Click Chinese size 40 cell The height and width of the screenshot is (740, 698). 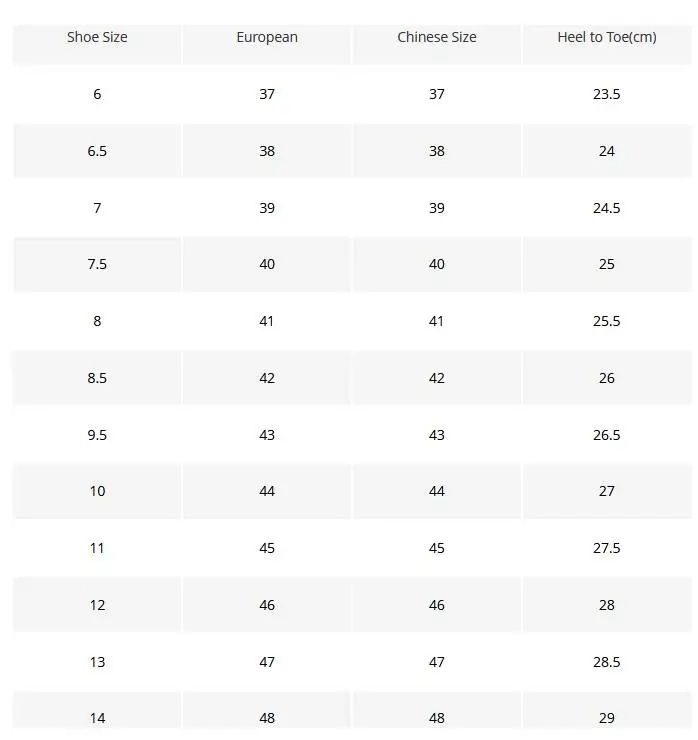coord(437,264)
